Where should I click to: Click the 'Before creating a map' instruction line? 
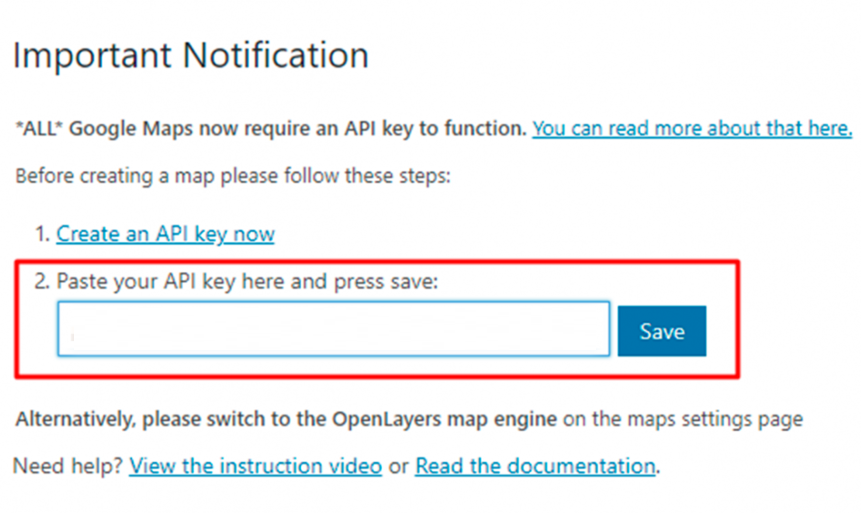coord(233,176)
